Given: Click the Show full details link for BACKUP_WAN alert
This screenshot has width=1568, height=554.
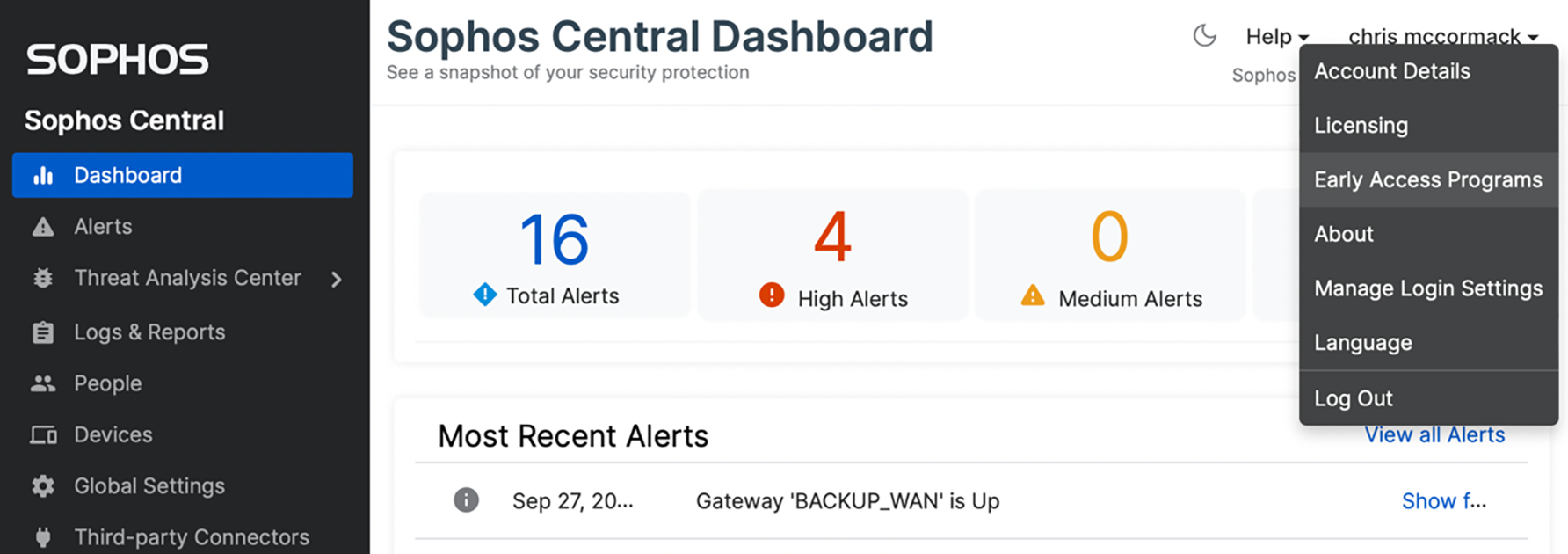Looking at the screenshot, I should [x=1443, y=501].
